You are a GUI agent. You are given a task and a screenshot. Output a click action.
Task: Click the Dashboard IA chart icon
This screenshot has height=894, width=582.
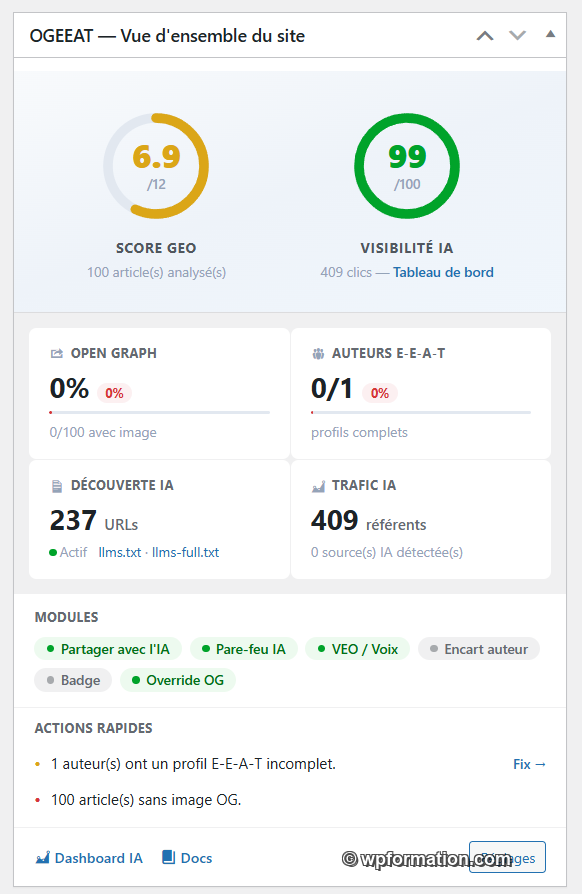click(43, 858)
